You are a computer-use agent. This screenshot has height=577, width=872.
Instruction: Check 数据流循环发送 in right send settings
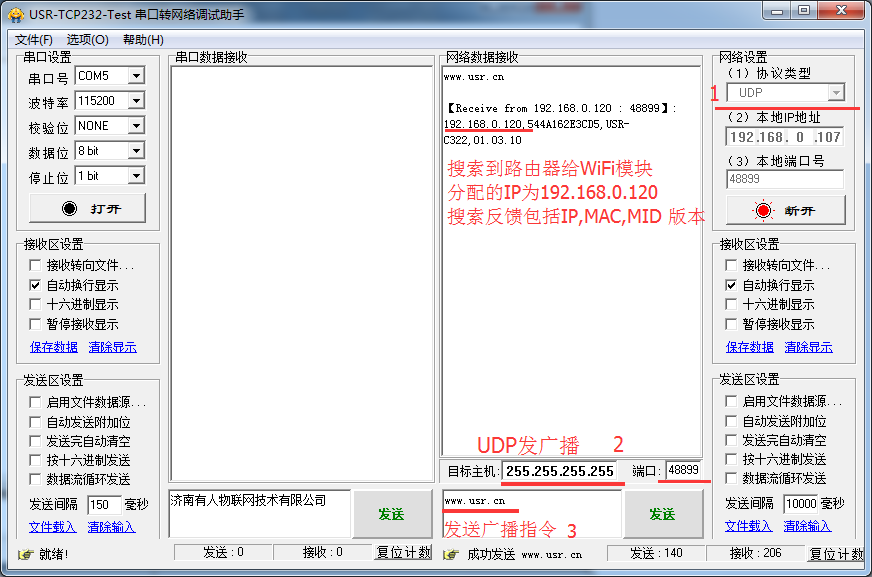[x=729, y=479]
